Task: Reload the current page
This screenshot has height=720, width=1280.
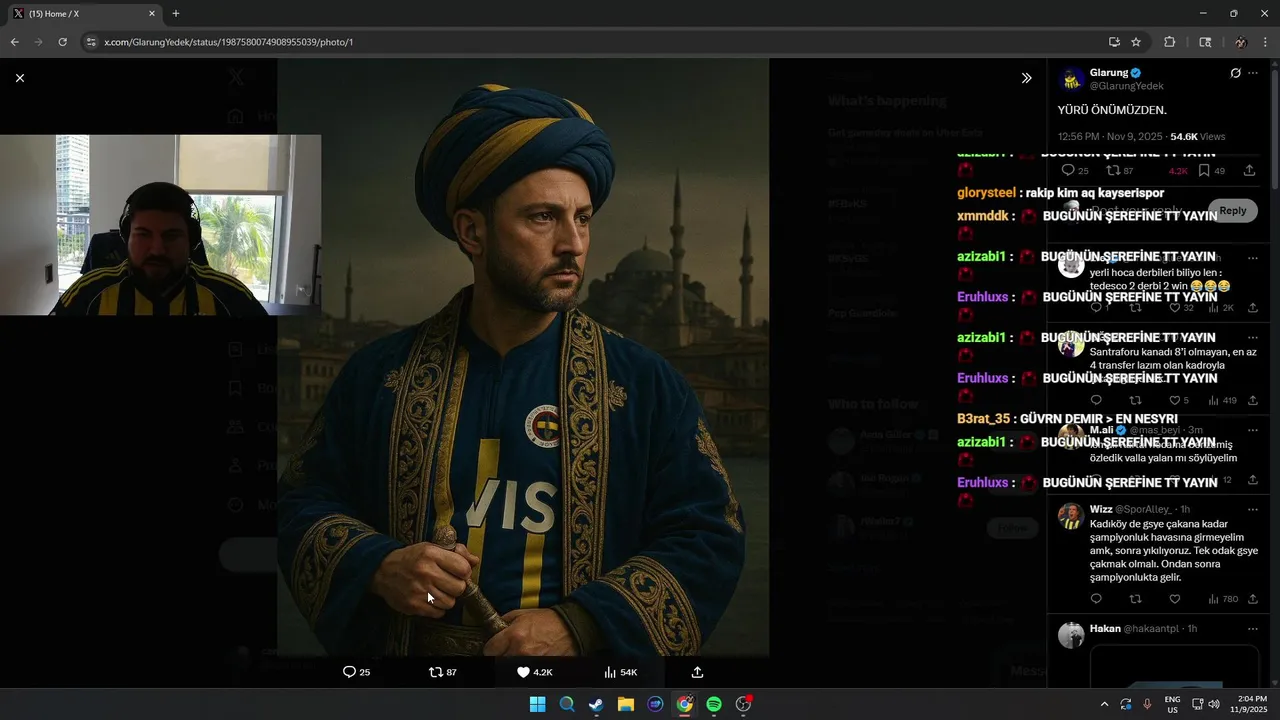Action: point(62,42)
